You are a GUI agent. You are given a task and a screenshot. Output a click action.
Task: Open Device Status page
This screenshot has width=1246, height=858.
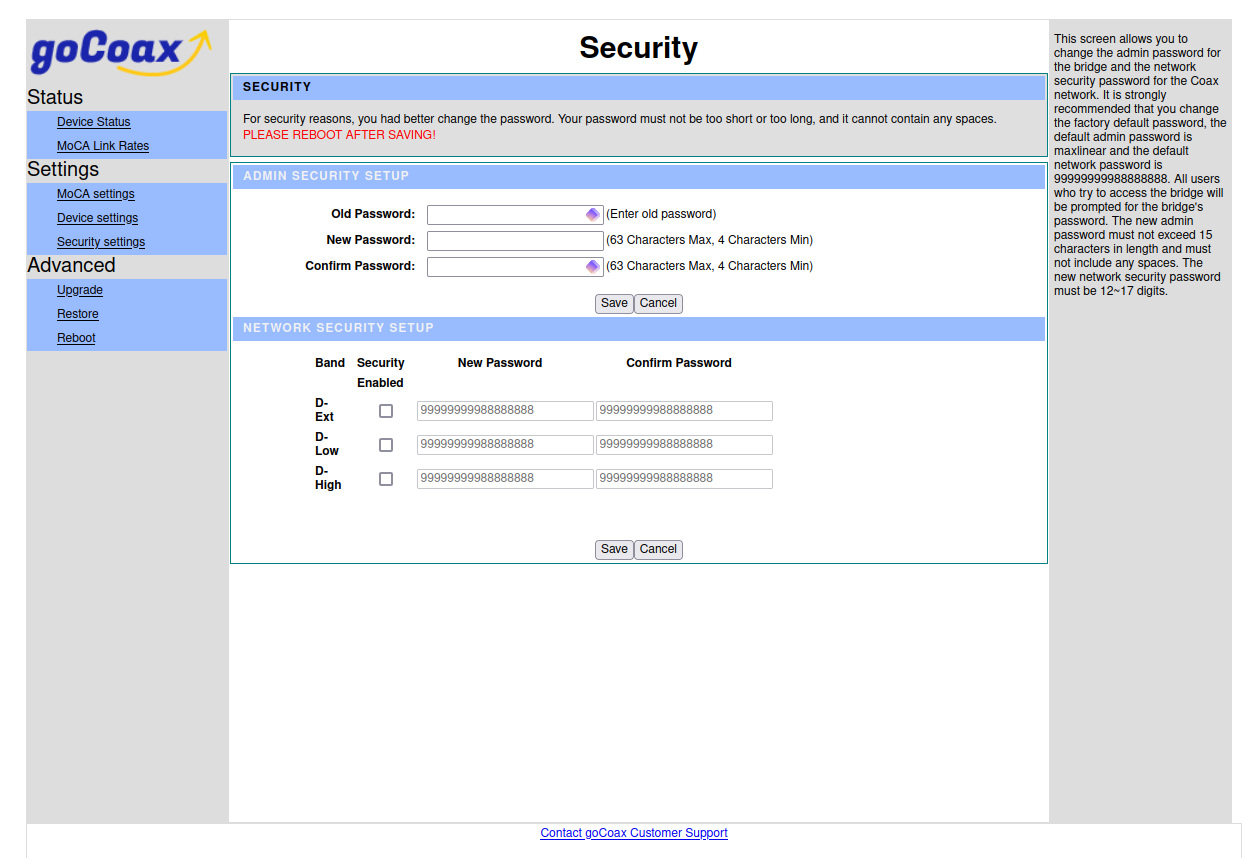point(94,122)
